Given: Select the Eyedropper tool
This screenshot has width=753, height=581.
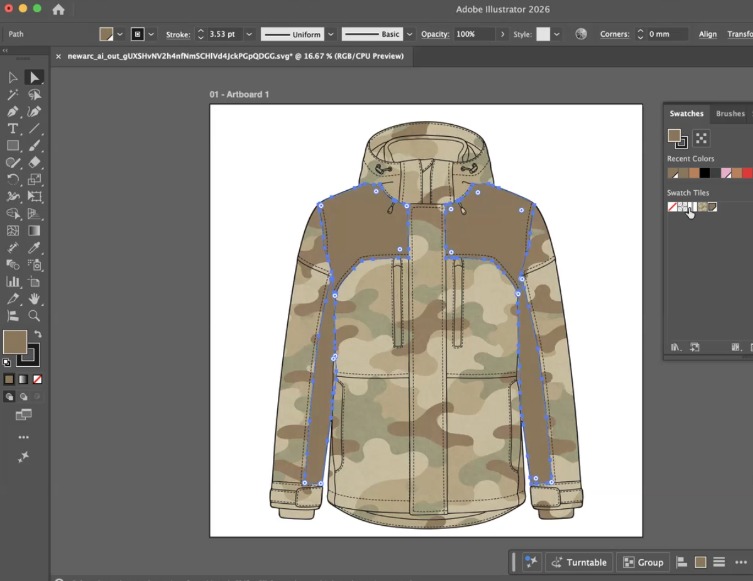Looking at the screenshot, I should (x=34, y=248).
